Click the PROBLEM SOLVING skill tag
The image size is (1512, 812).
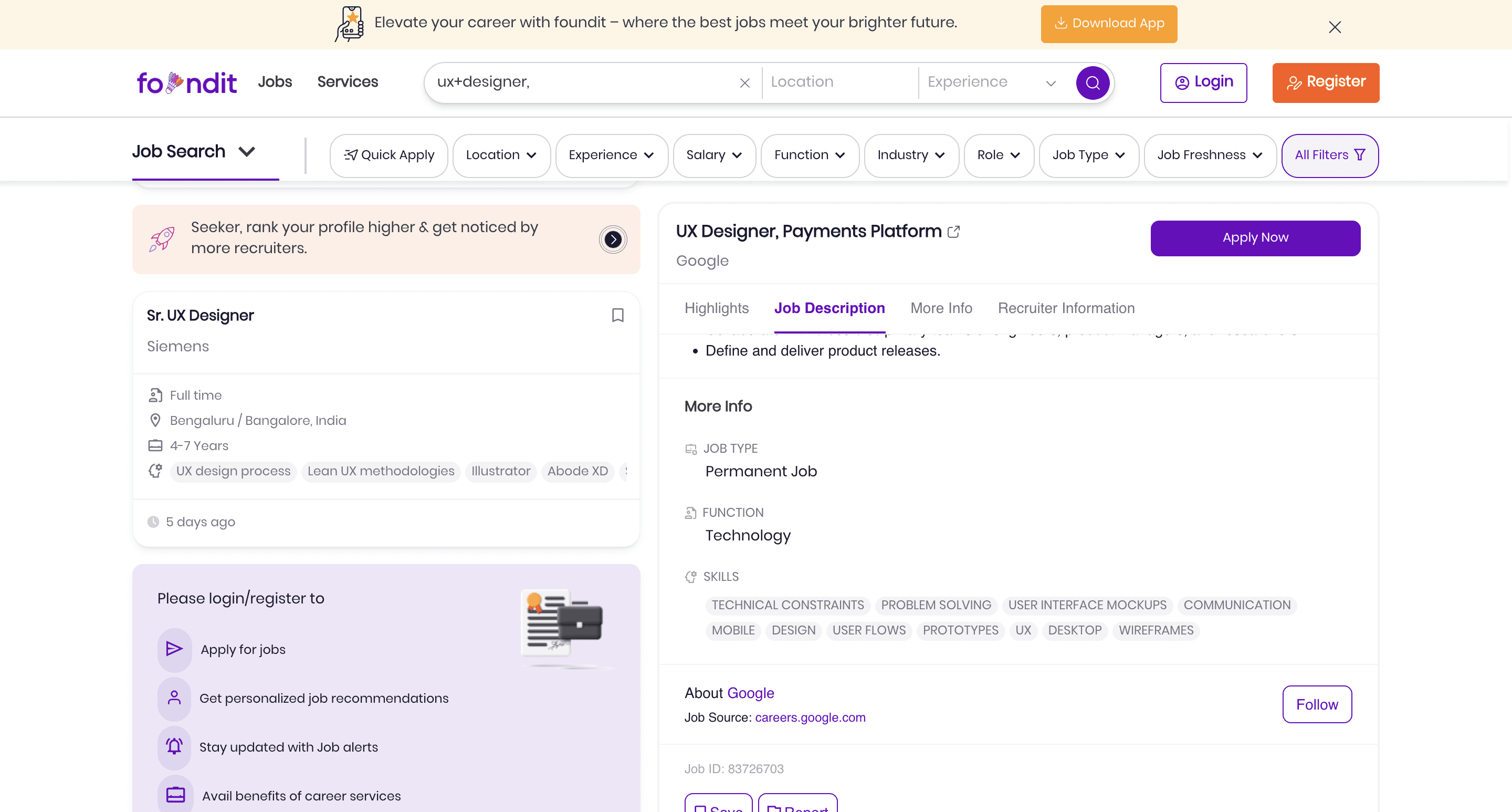click(936, 606)
